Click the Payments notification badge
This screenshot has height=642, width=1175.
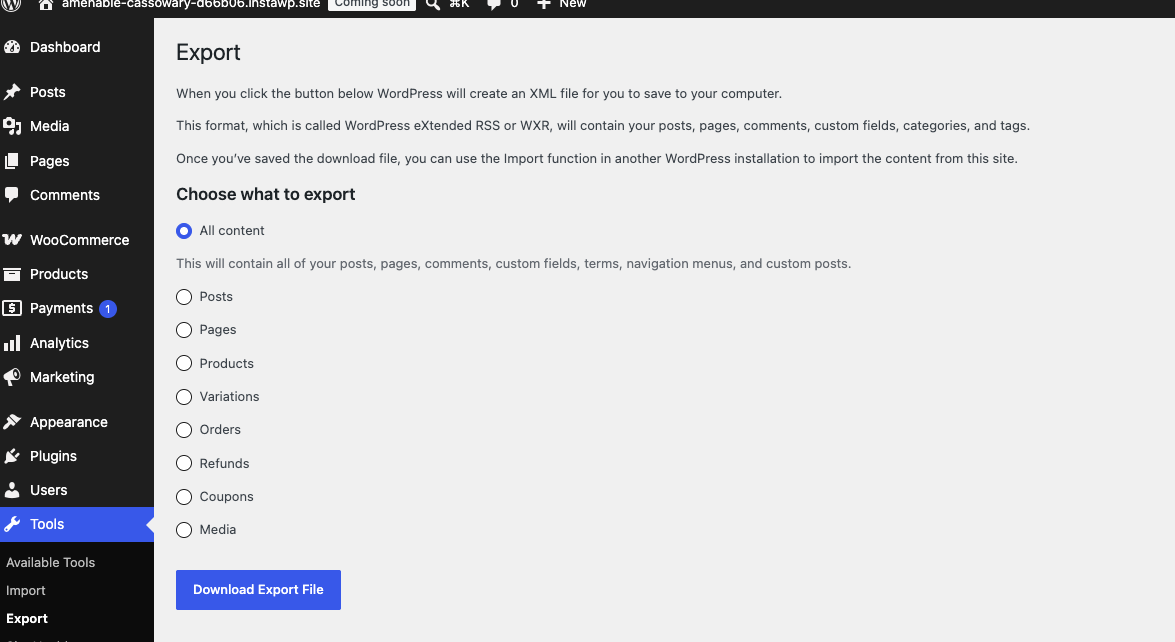coord(108,309)
